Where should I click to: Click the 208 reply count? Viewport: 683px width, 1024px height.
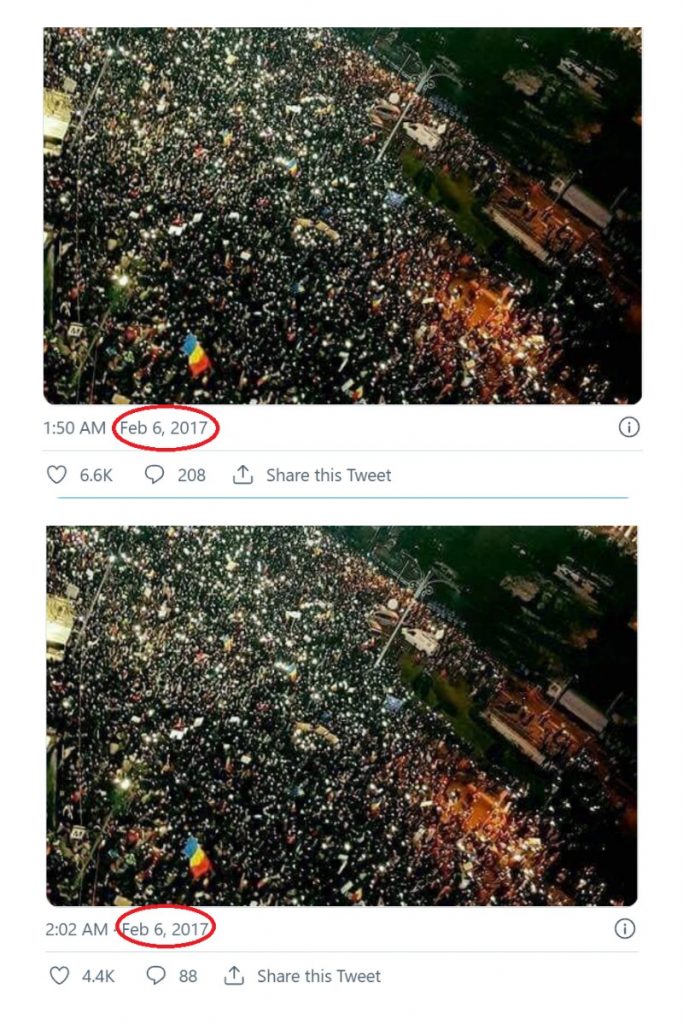point(191,475)
